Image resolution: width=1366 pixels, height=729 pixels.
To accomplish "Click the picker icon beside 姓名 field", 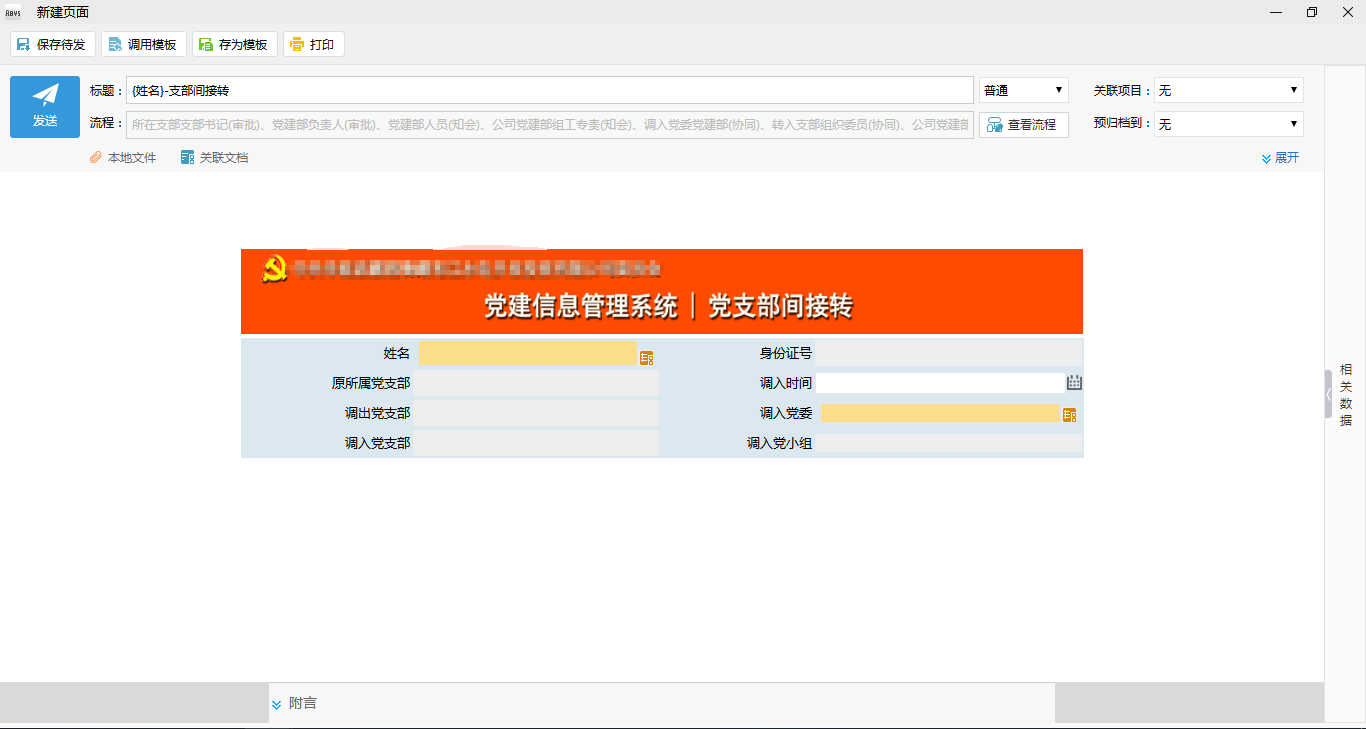I will (x=646, y=357).
